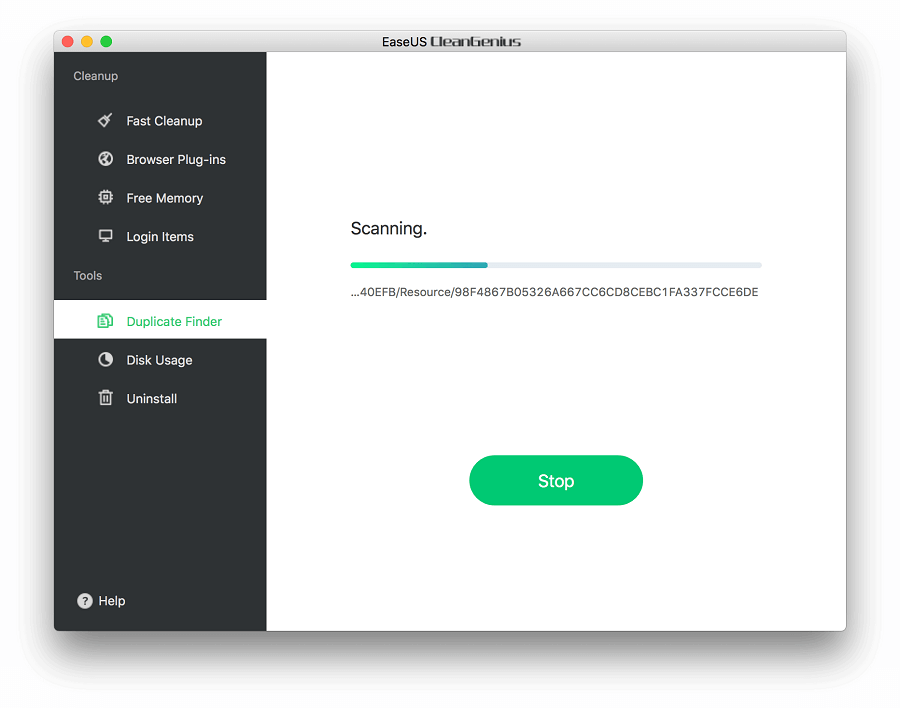Click the Free Memory chip icon
The width and height of the screenshot is (900, 708).
(x=106, y=197)
